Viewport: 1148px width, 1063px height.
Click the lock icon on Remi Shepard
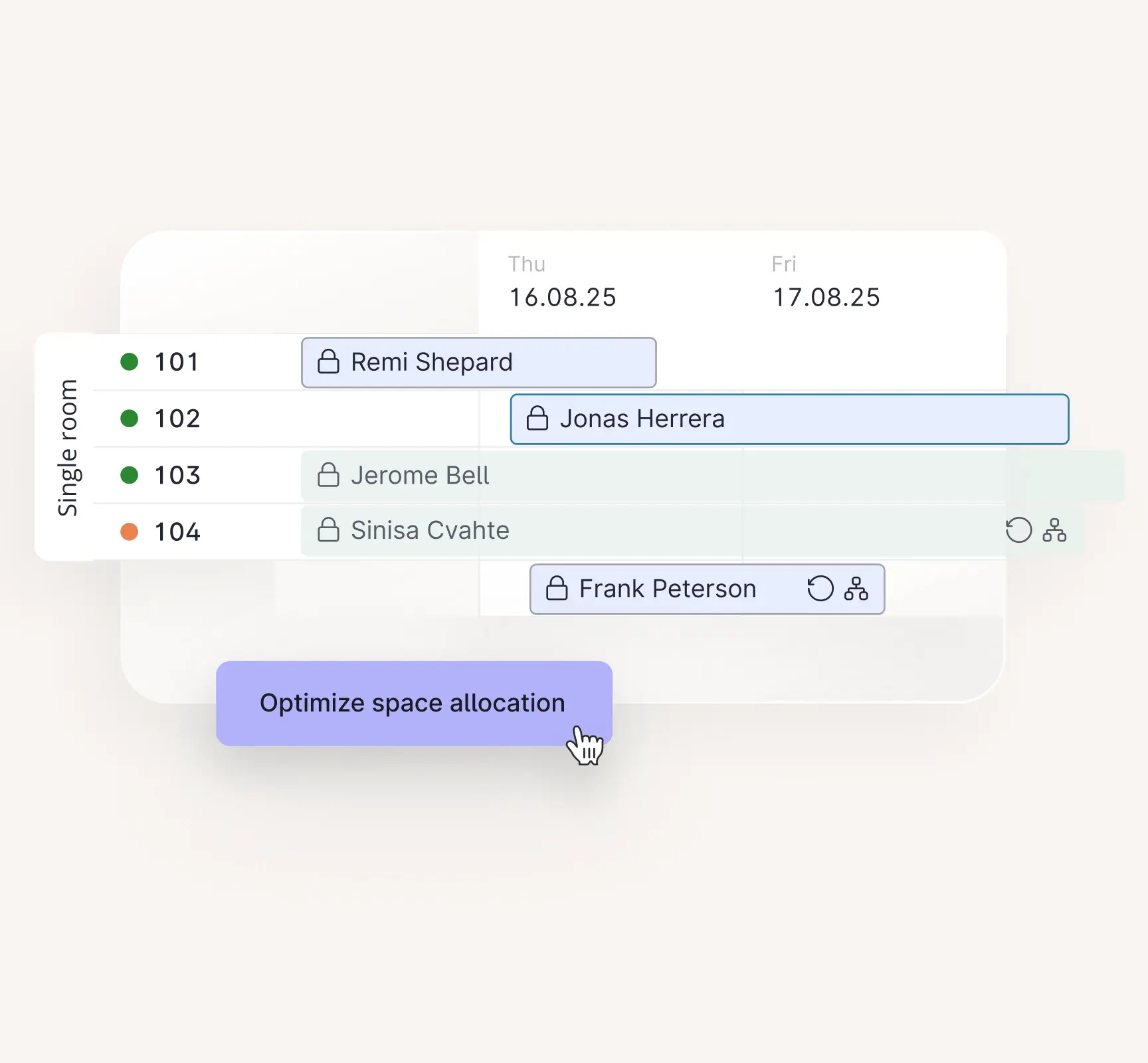(328, 361)
